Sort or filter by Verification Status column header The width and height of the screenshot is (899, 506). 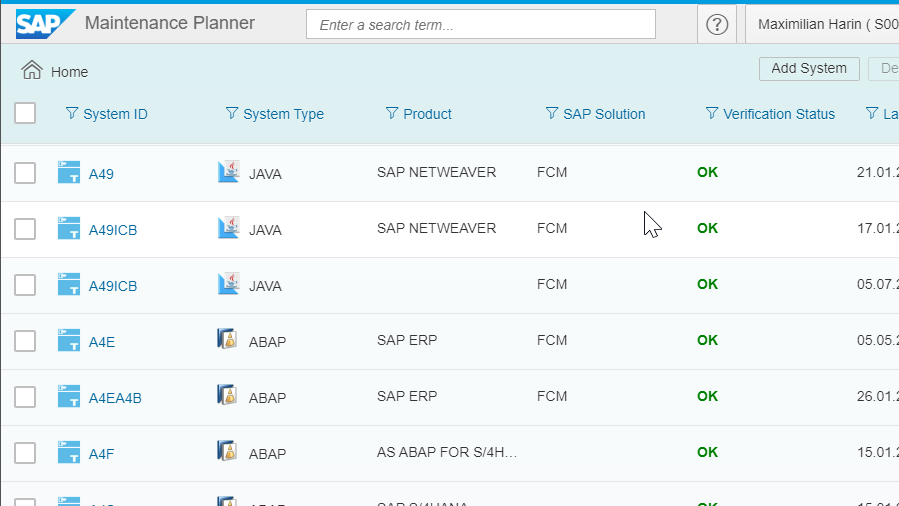click(x=779, y=114)
